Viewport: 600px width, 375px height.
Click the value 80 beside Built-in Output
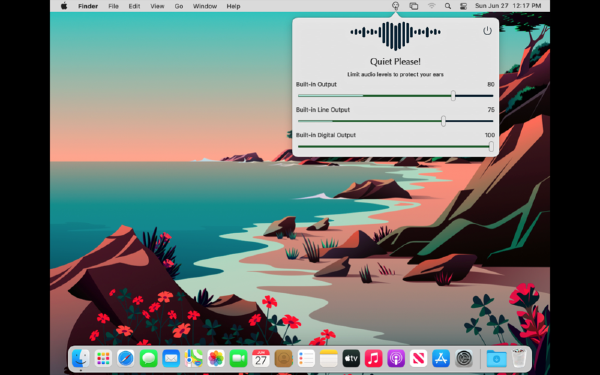coord(491,84)
